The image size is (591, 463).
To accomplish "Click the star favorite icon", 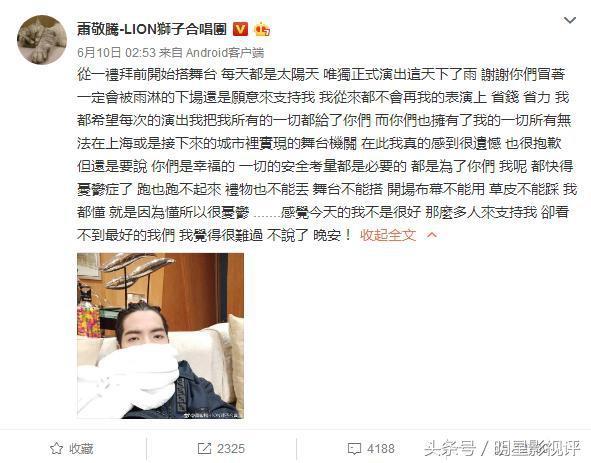I will 56,448.
